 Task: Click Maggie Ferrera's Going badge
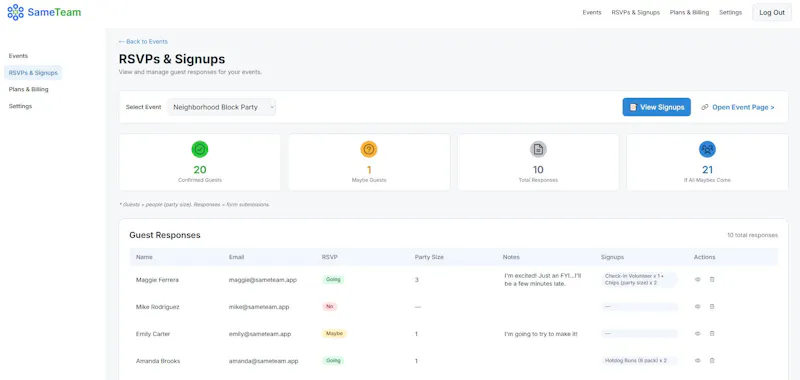click(333, 280)
